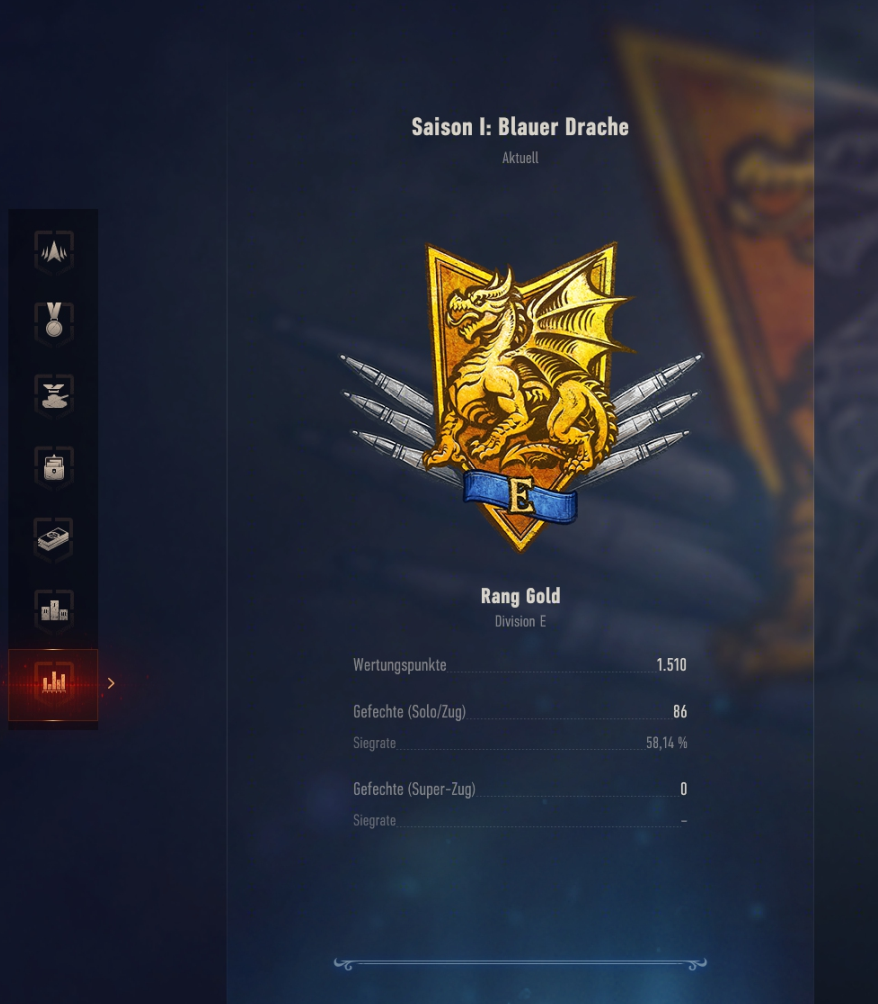Select the Gefechte (Solo/Zug) row
878x1004 pixels.
coord(520,711)
